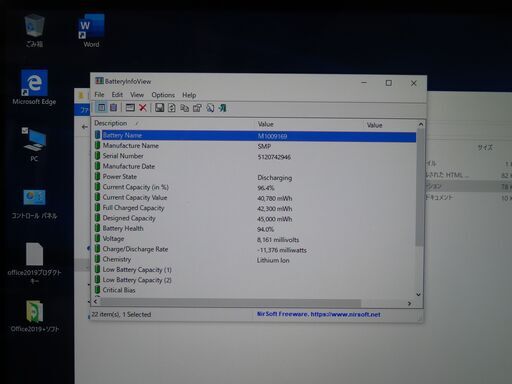Click the vertical scrollbar up arrow
The image size is (512, 384).
click(x=421, y=124)
